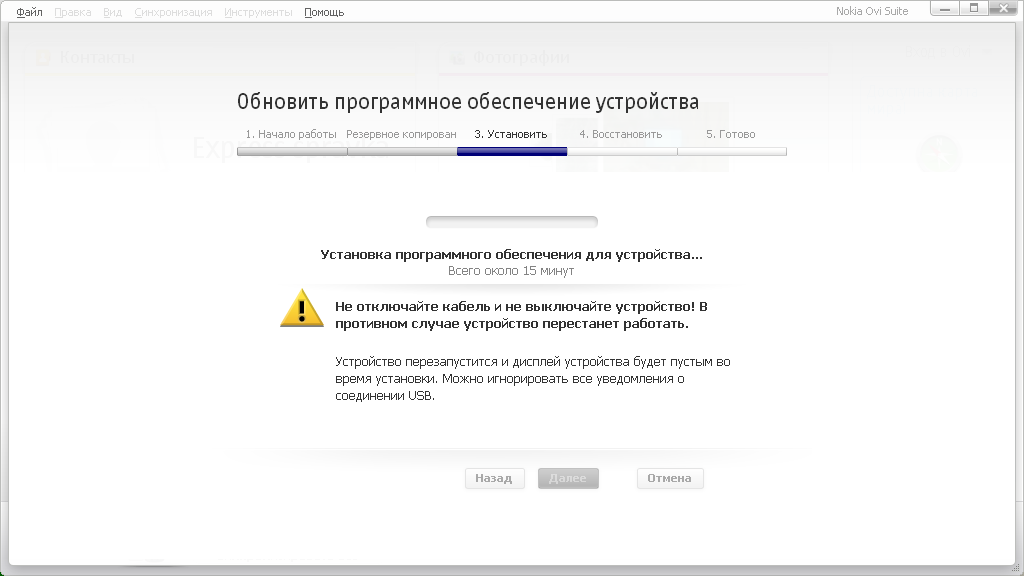Maximize the Nokia Ovi Suite window
The width and height of the screenshot is (1024, 576).
(x=972, y=9)
